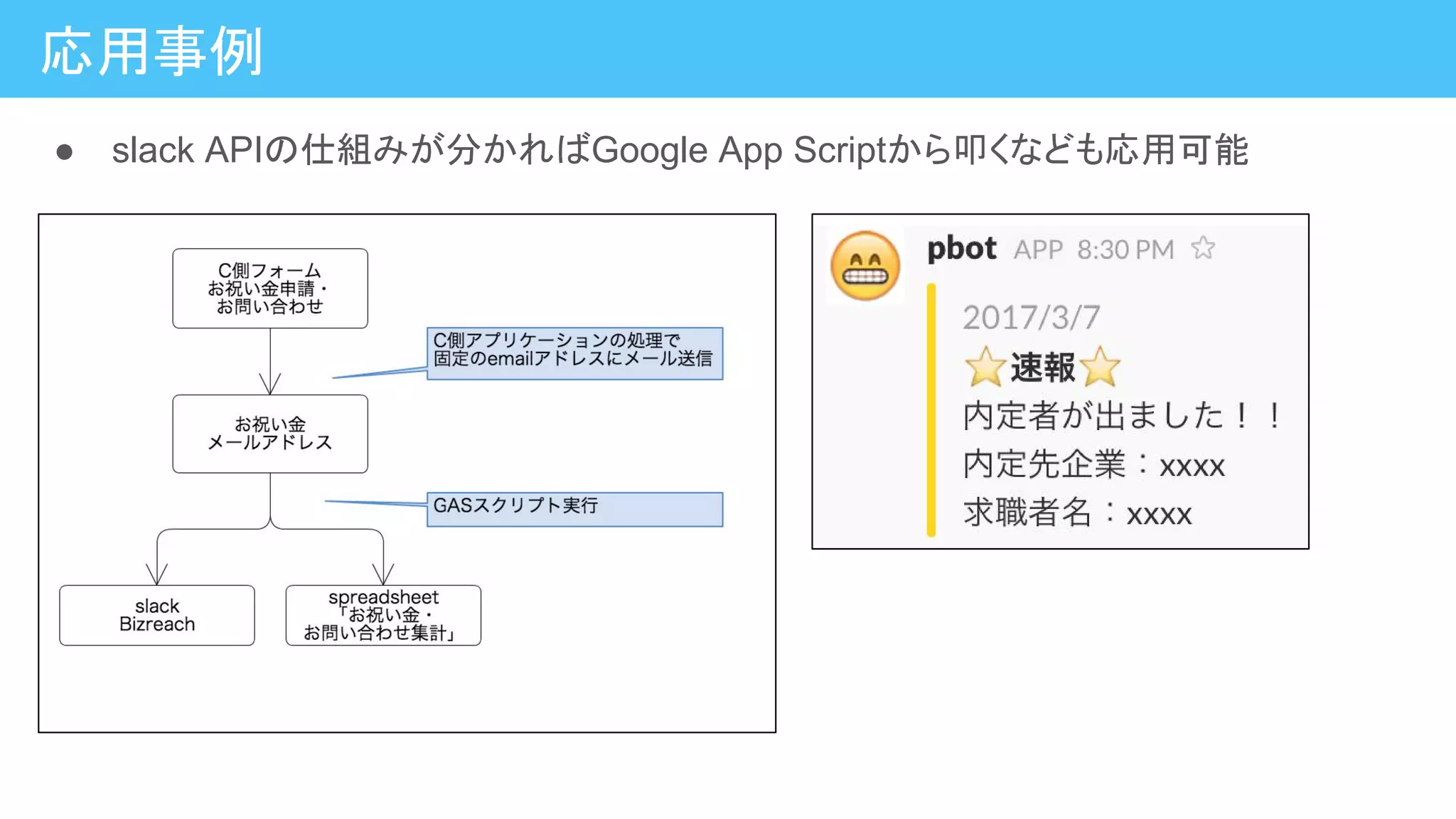Star the pbot message with the star icon
The height and width of the screenshot is (819, 1456).
click(1203, 248)
